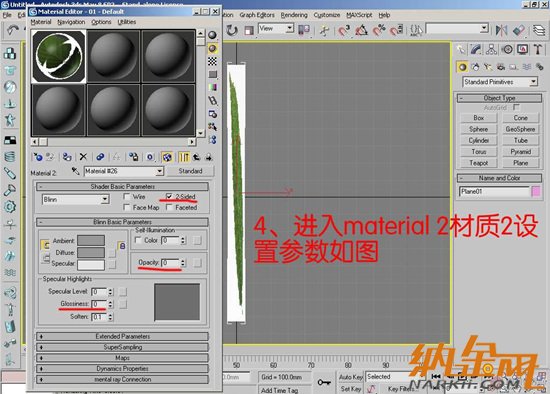
Task: Click the Make Preview icon
Action: click(x=212, y=101)
